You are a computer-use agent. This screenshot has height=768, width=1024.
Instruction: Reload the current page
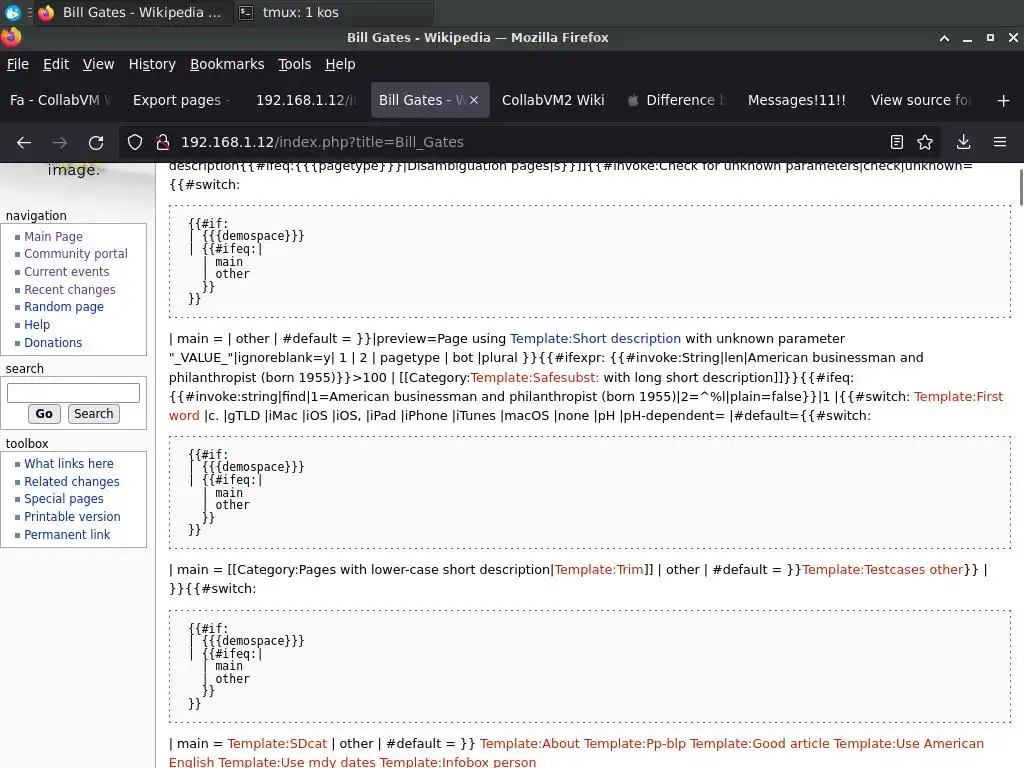tap(96, 142)
